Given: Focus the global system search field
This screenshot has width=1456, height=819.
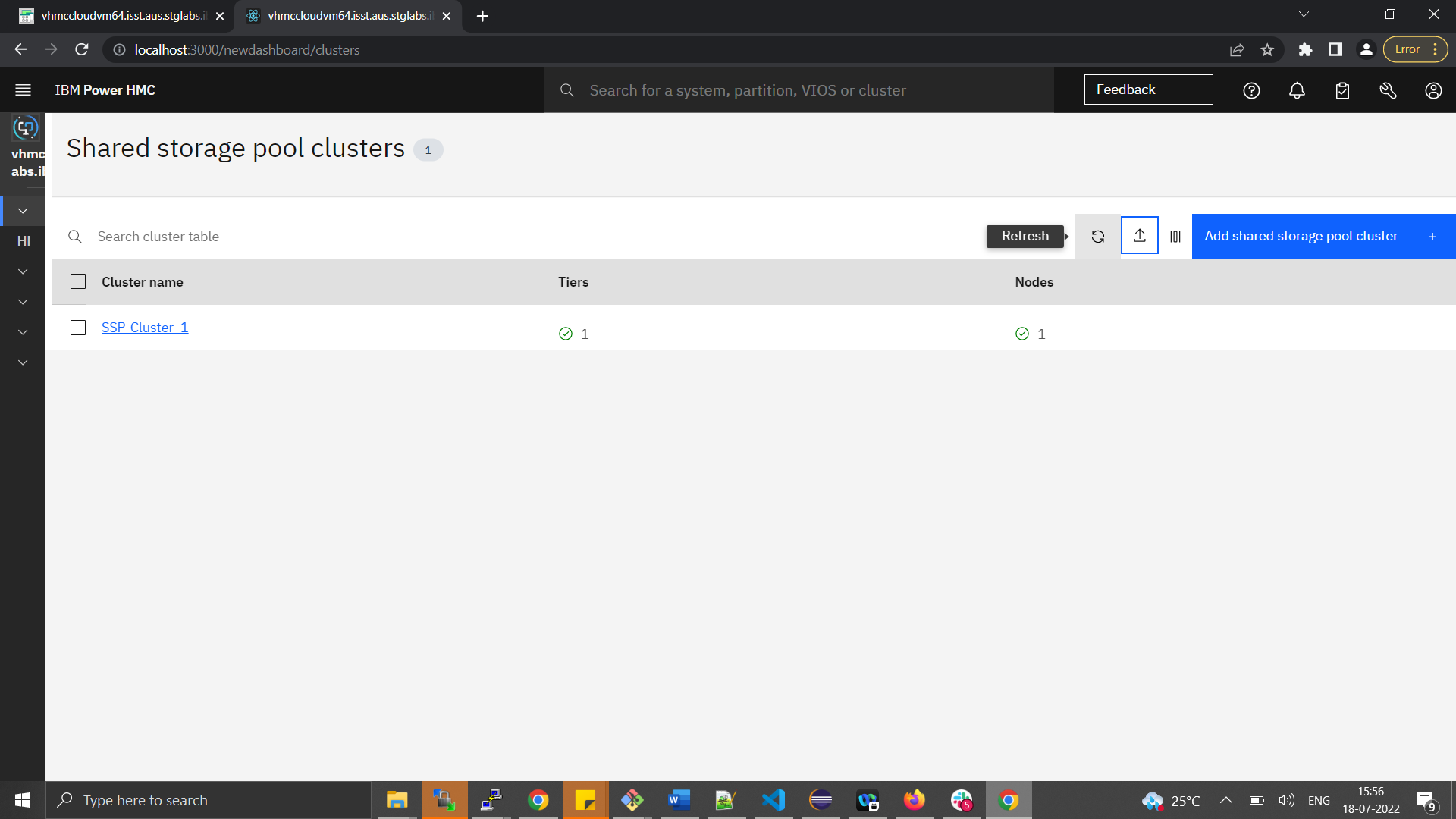Looking at the screenshot, I should (799, 90).
